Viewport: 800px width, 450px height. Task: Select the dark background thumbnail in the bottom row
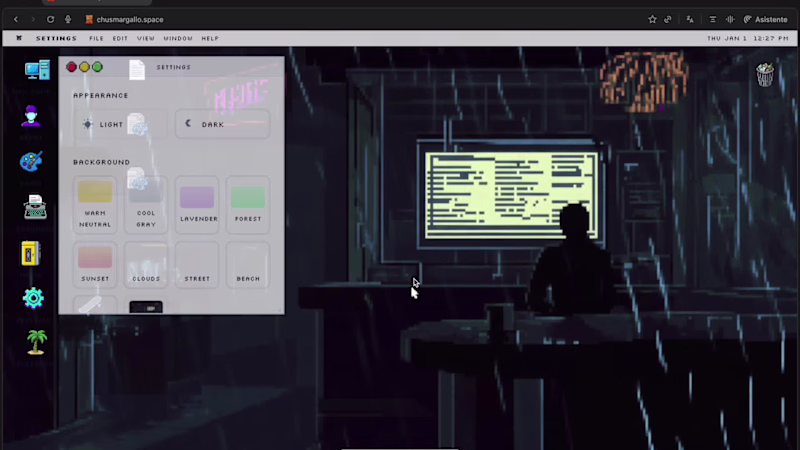146,307
